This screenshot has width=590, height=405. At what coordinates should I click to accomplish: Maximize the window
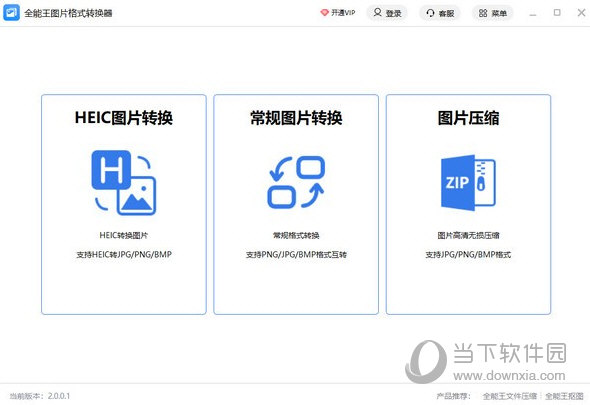(x=557, y=12)
